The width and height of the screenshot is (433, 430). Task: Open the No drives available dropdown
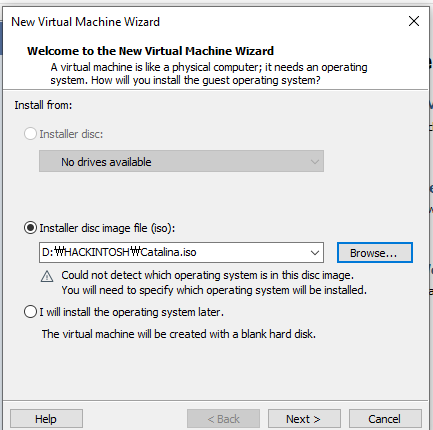coord(181,161)
